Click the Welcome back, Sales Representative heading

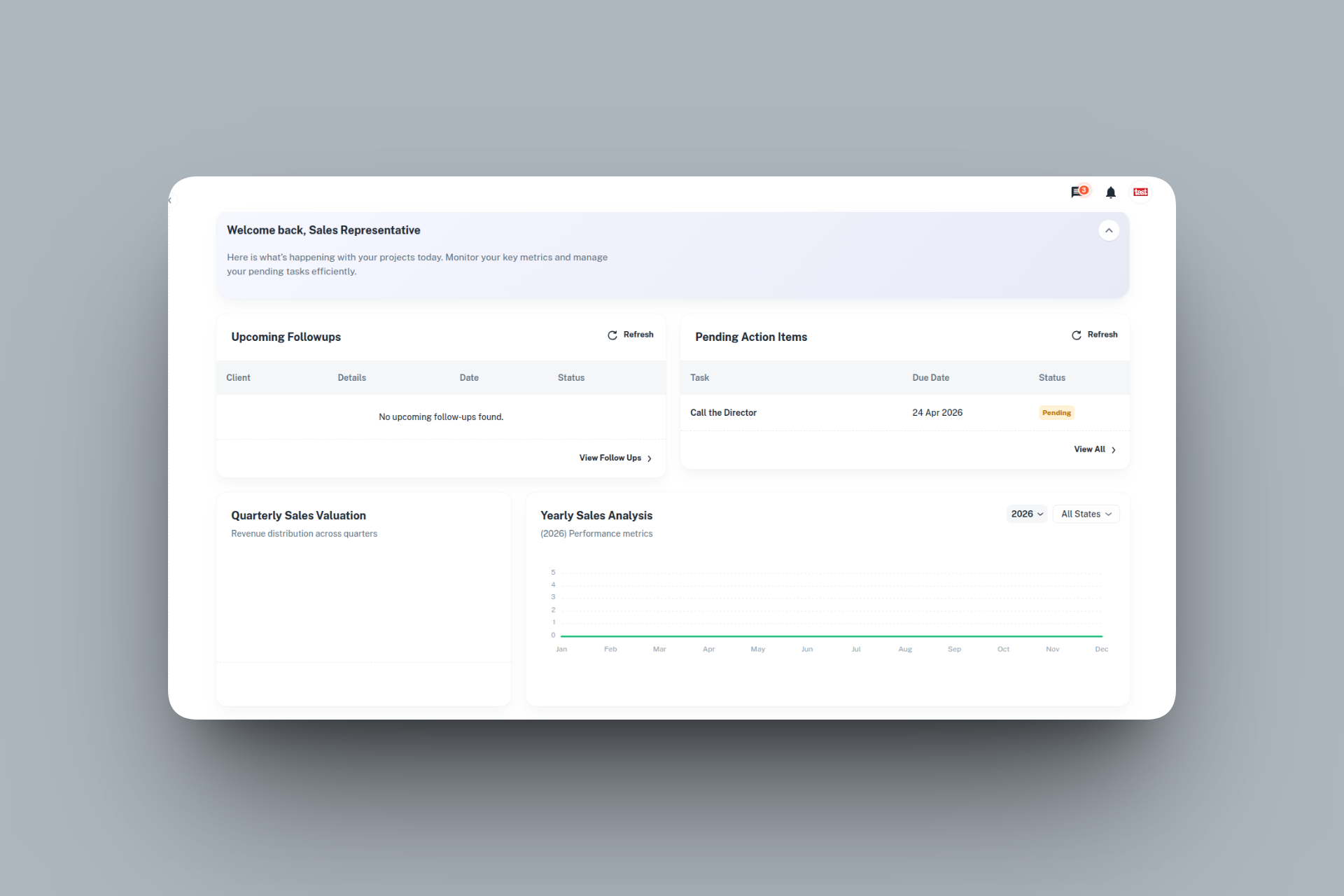click(323, 230)
